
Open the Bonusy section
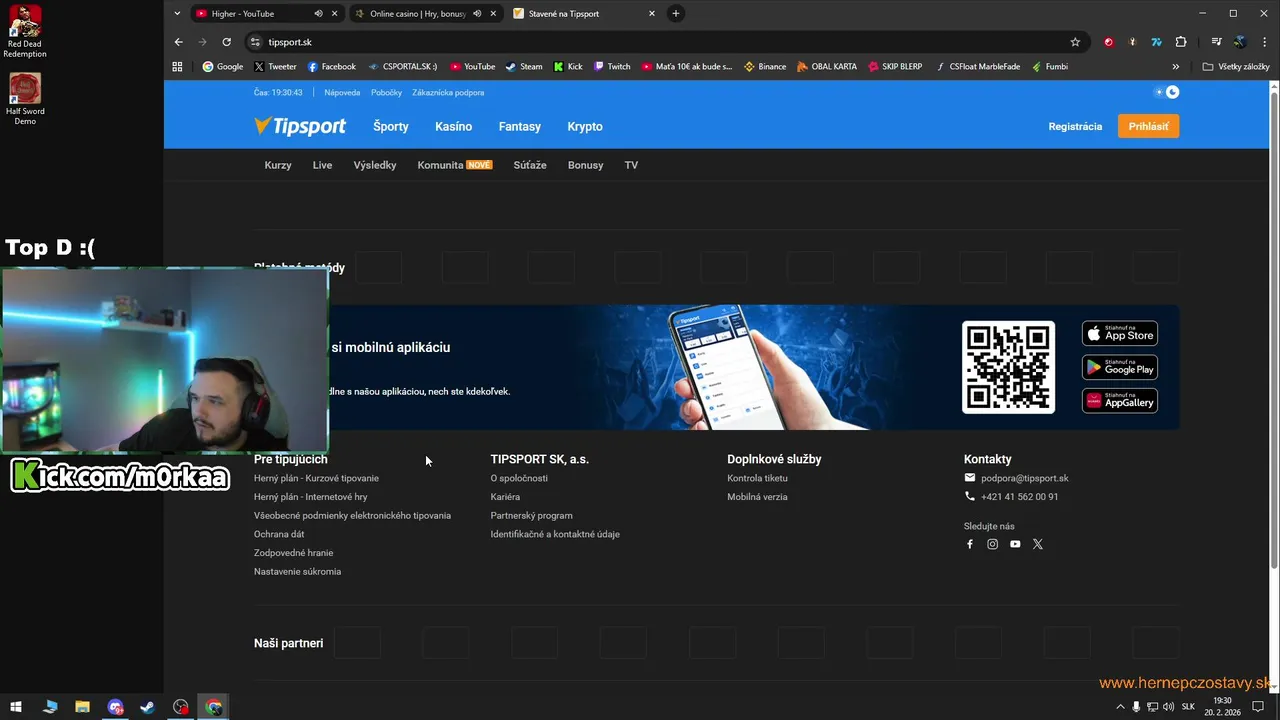585,165
